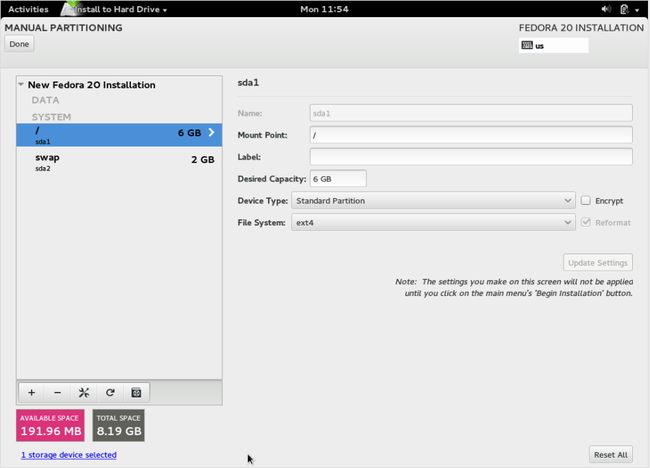
Task: Open the '1 storage device selected' link
Action: coord(67,455)
